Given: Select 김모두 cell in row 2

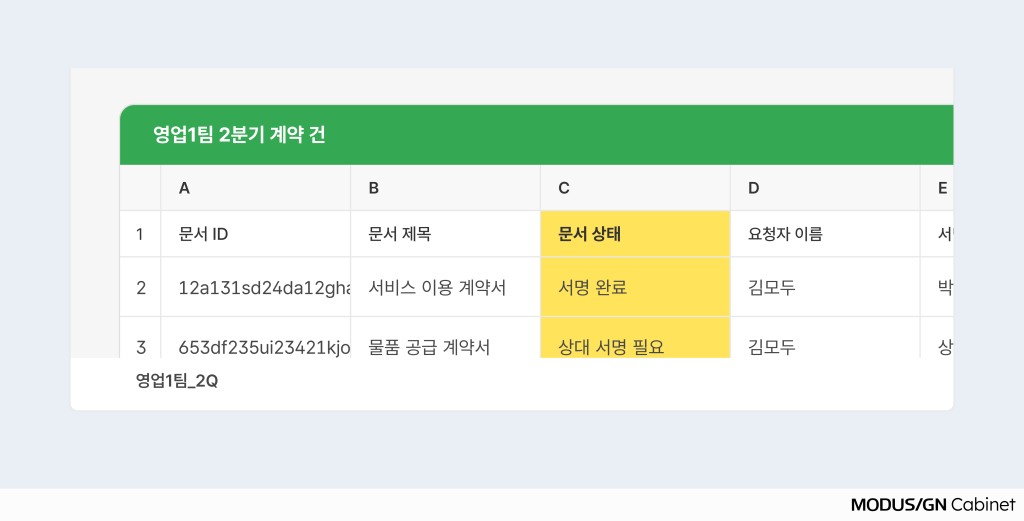Looking at the screenshot, I should (x=825, y=287).
